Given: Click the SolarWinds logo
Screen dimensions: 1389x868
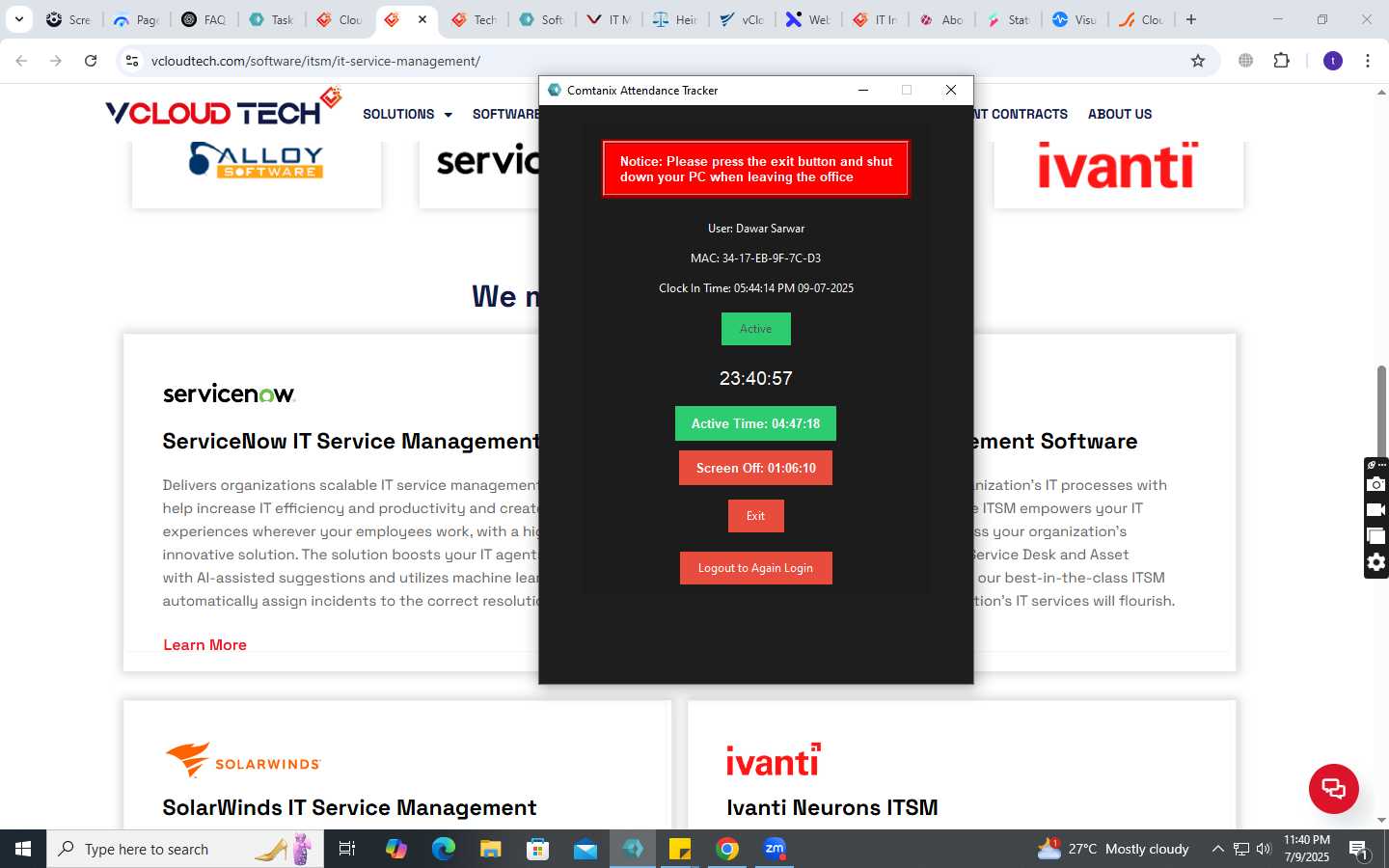Looking at the screenshot, I should [242, 760].
